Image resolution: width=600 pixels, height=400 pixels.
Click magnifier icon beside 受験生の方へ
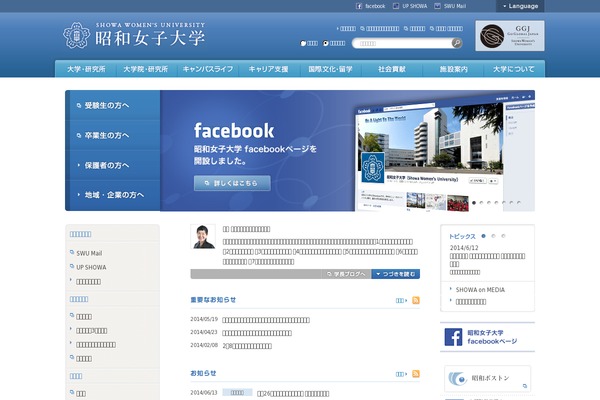(x=79, y=106)
